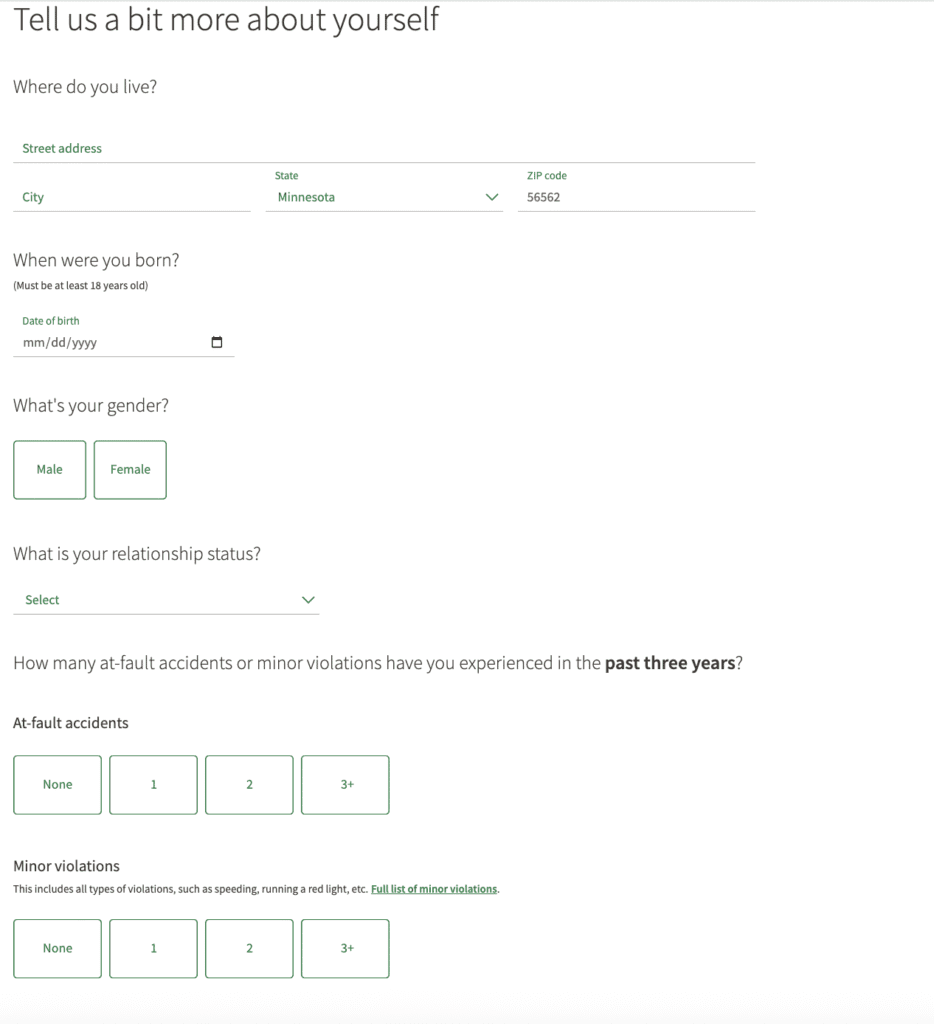Choose 2 at-fault accidents
This screenshot has width=934, height=1024.
point(249,785)
